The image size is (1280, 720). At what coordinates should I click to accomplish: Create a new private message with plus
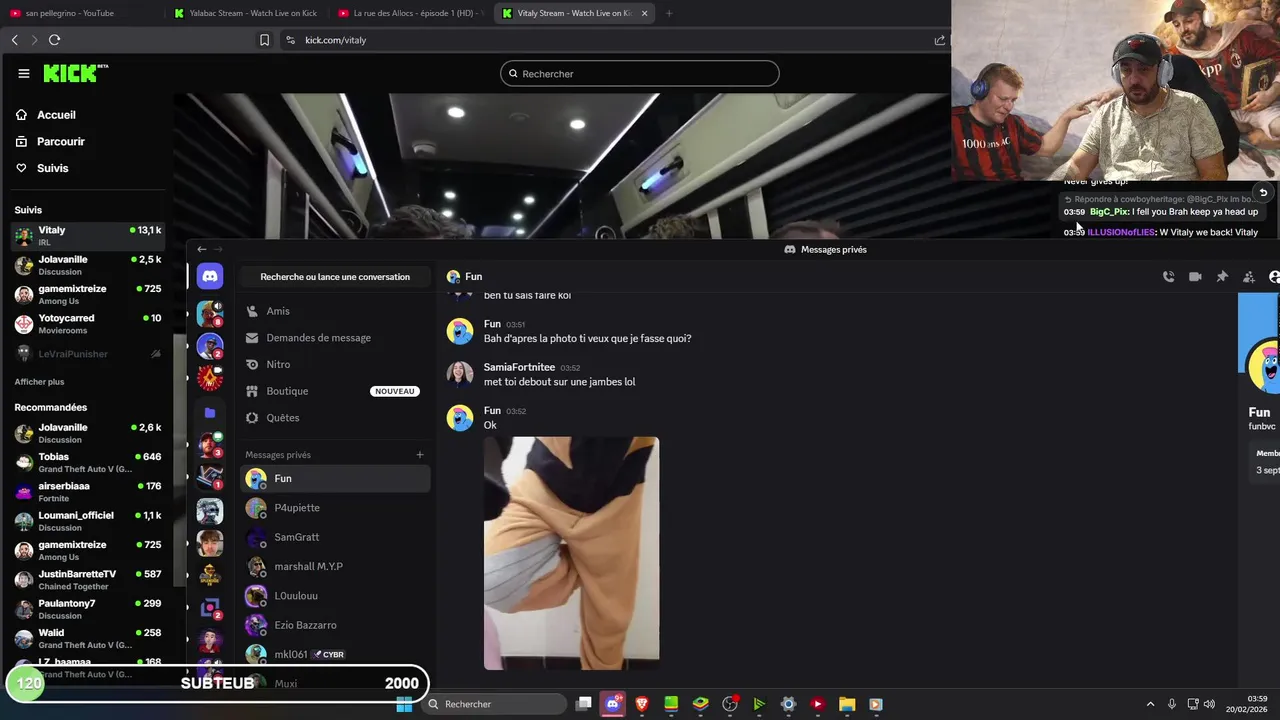tap(420, 455)
